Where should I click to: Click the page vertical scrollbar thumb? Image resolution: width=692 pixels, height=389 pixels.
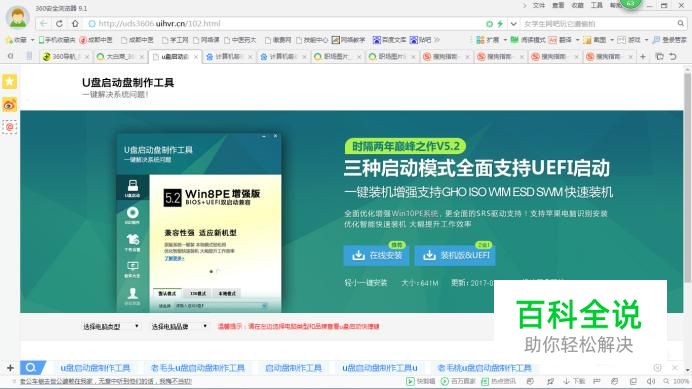[687, 177]
